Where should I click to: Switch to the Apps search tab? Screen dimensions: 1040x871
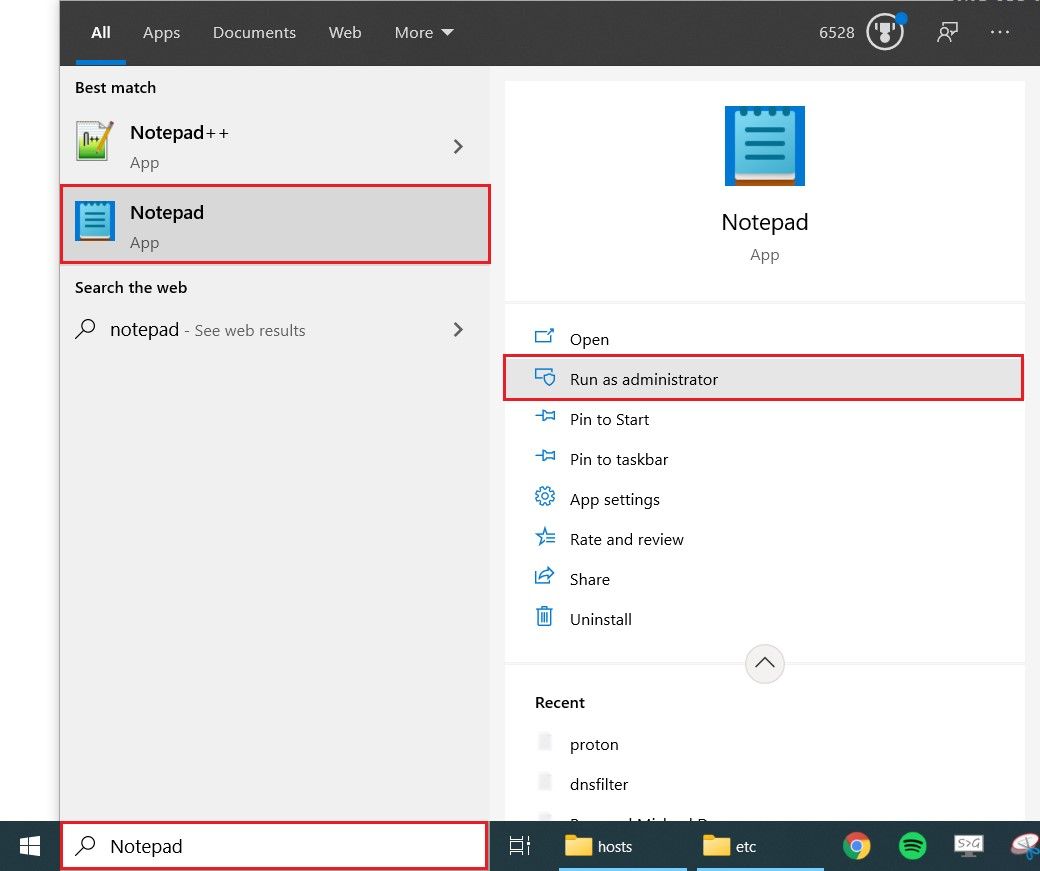pos(161,33)
